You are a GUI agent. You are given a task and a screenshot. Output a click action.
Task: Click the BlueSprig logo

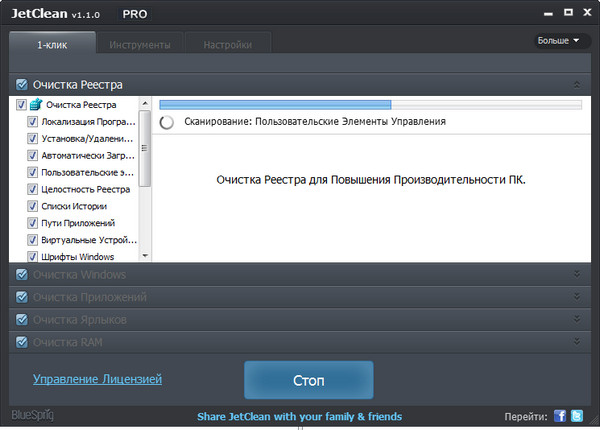(33, 415)
